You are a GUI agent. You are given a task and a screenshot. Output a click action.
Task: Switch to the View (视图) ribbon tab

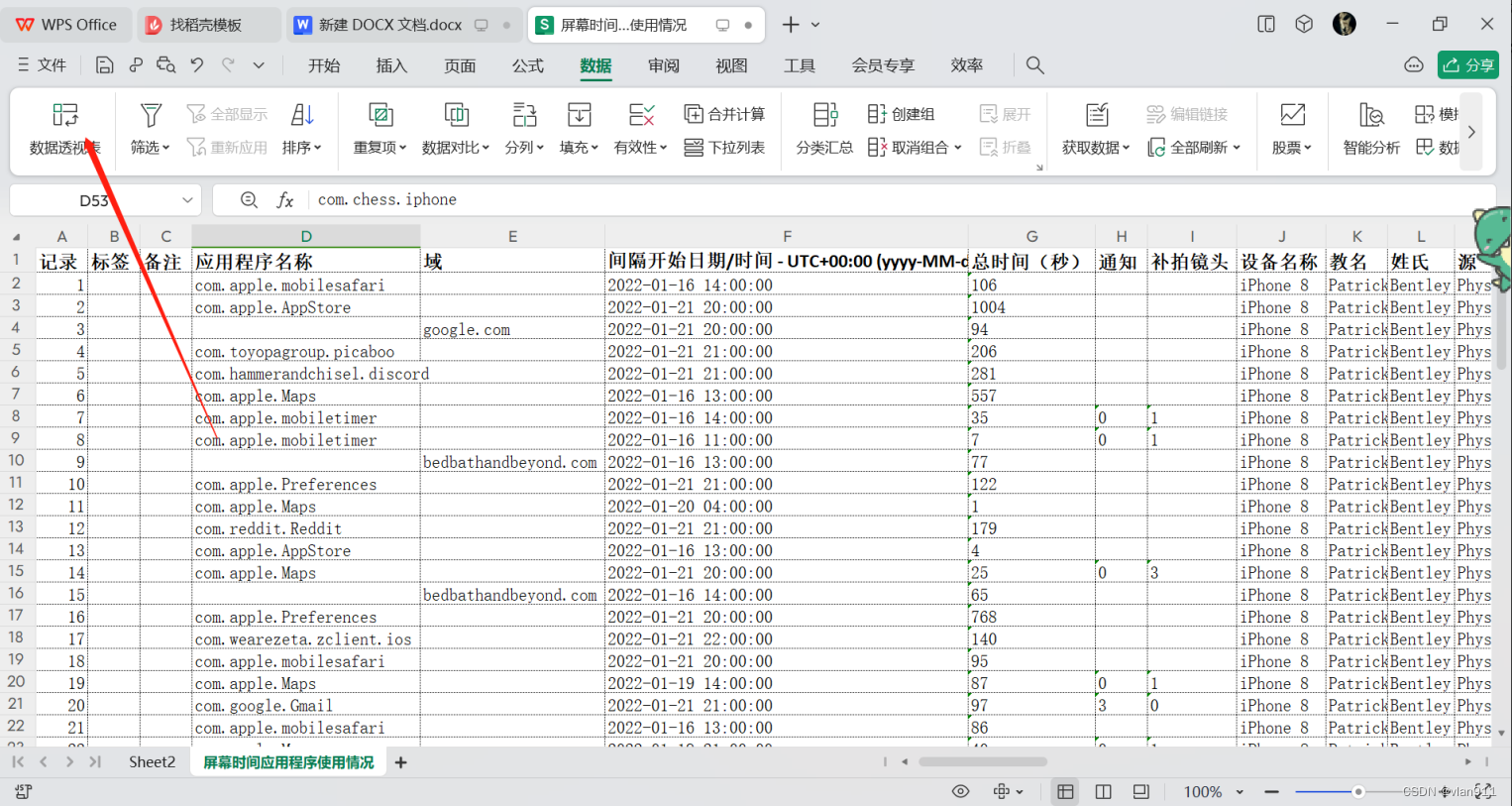pyautogui.click(x=731, y=65)
